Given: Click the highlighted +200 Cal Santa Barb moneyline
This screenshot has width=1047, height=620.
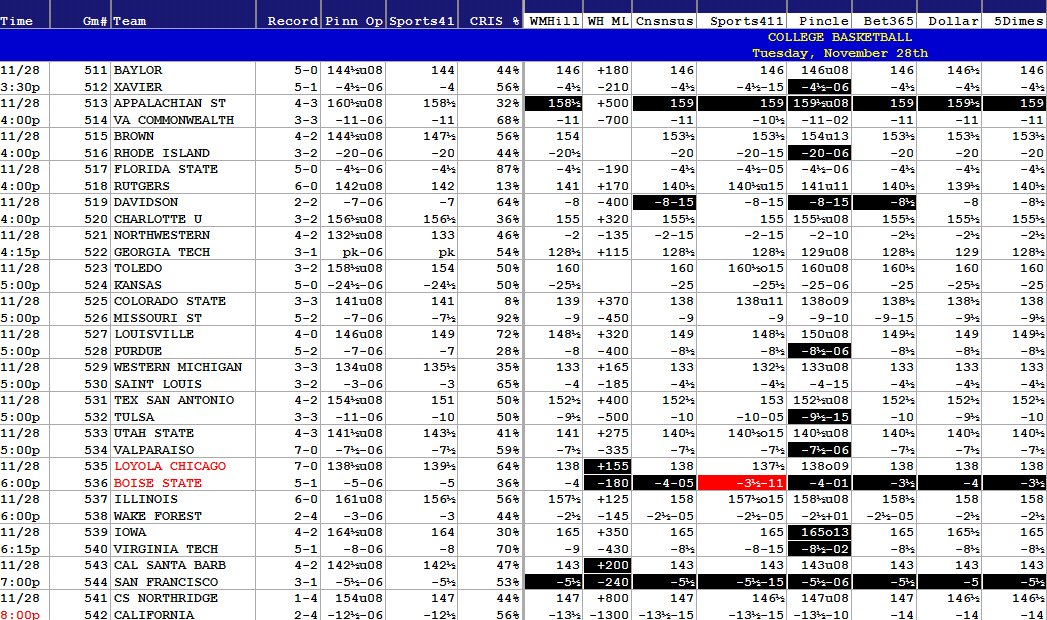Looking at the screenshot, I should pos(607,566).
